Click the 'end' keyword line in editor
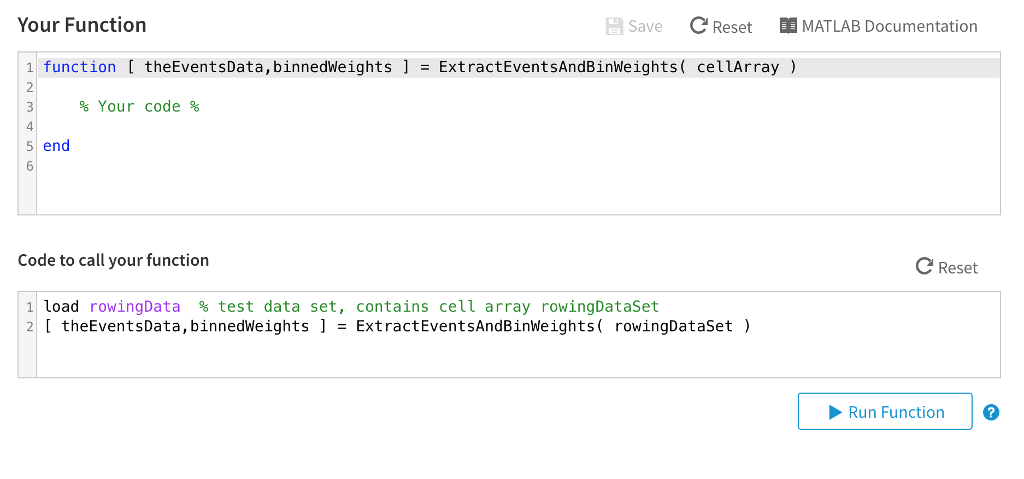This screenshot has width=1024, height=479. (x=56, y=146)
